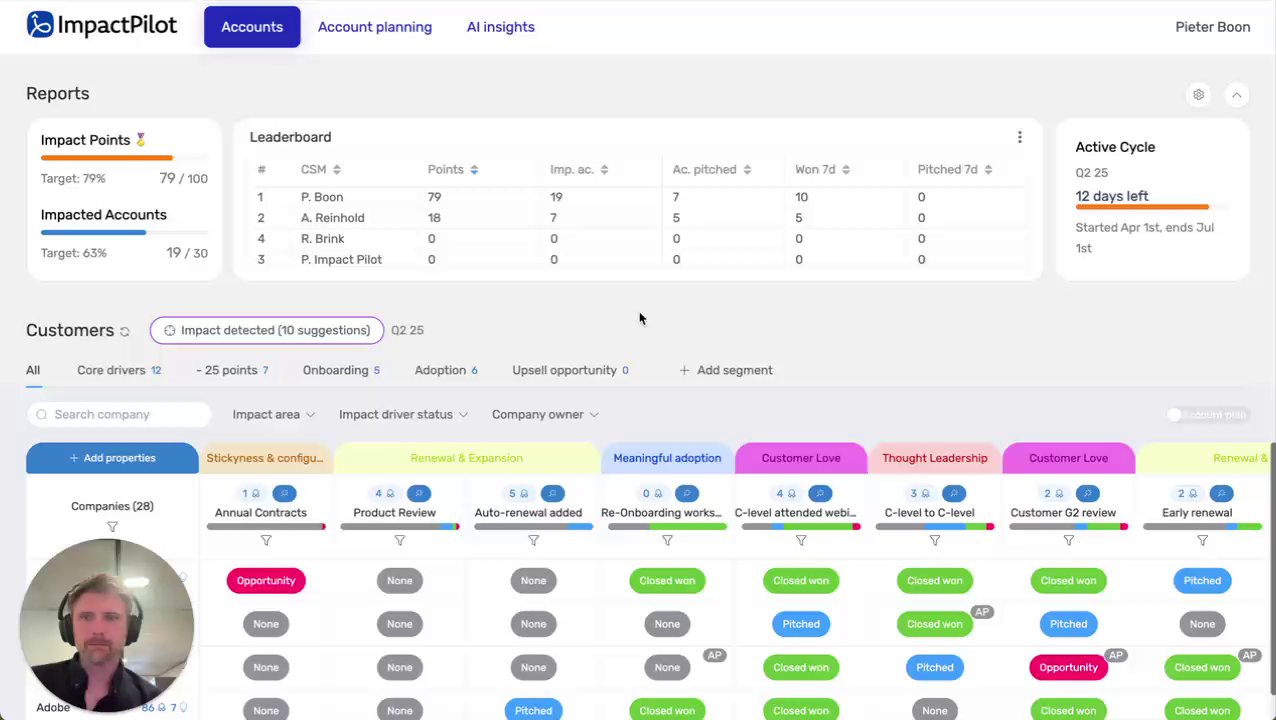Select the Core drivers segment
The width and height of the screenshot is (1276, 720).
pyautogui.click(x=119, y=370)
